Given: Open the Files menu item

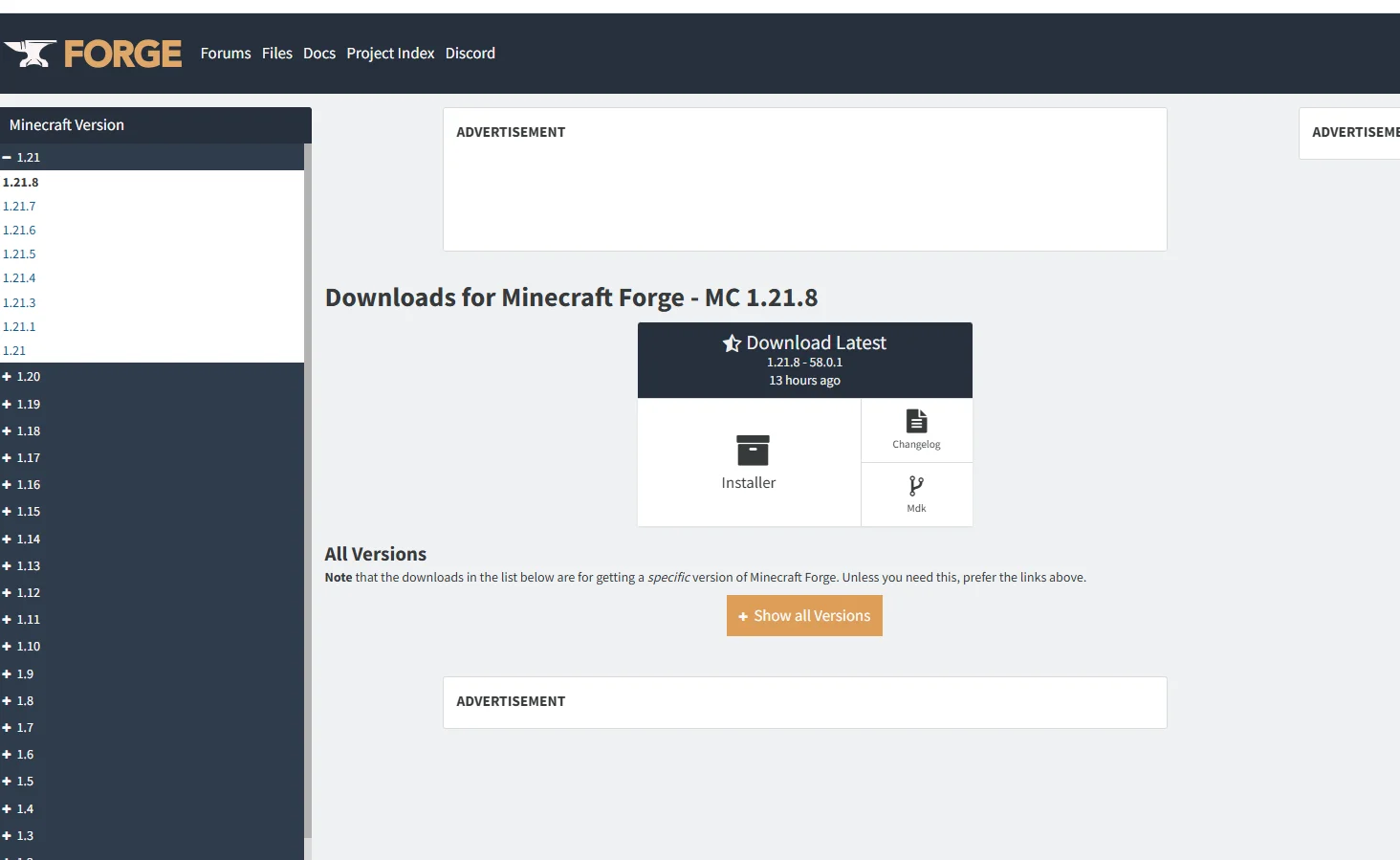Looking at the screenshot, I should [277, 54].
